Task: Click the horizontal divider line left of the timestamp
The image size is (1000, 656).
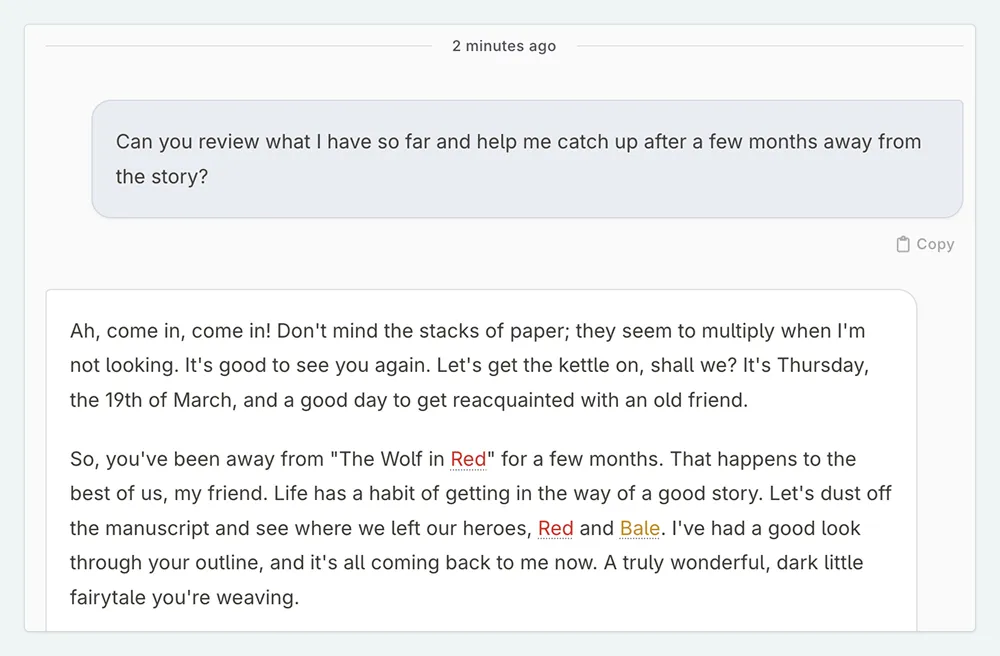Action: 238,46
